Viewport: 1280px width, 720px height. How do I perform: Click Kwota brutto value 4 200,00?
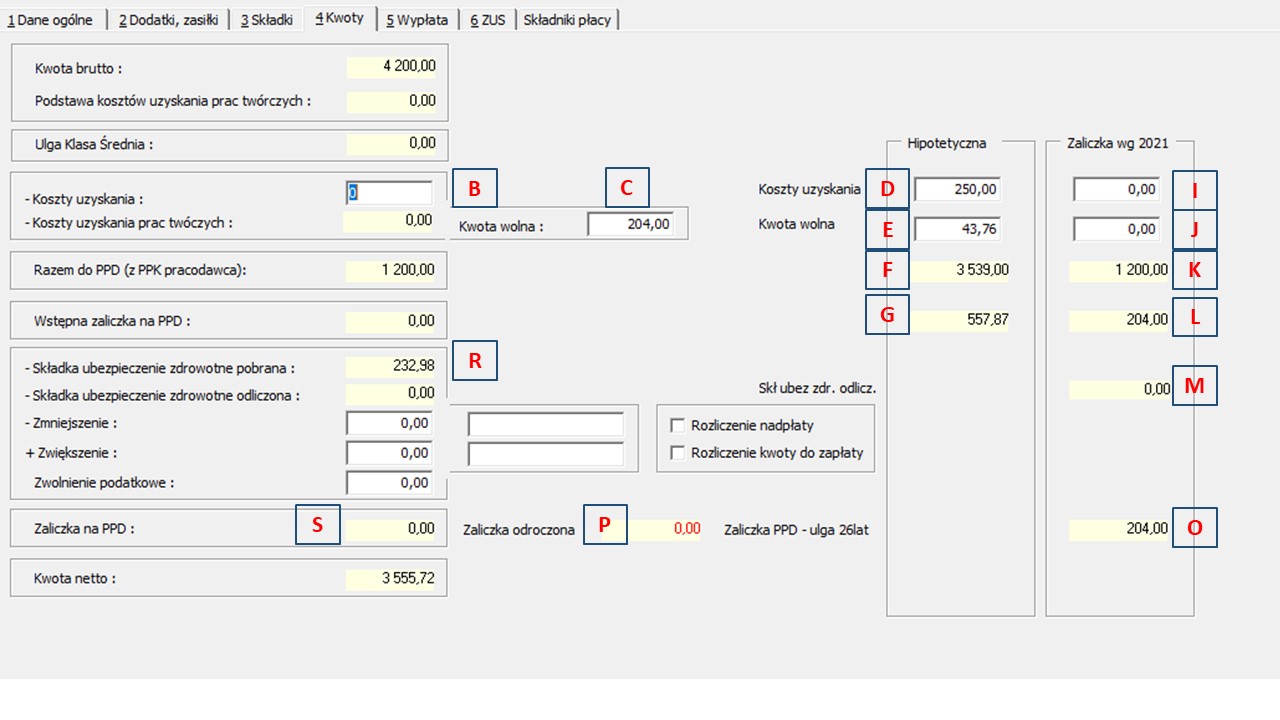pyautogui.click(x=392, y=67)
